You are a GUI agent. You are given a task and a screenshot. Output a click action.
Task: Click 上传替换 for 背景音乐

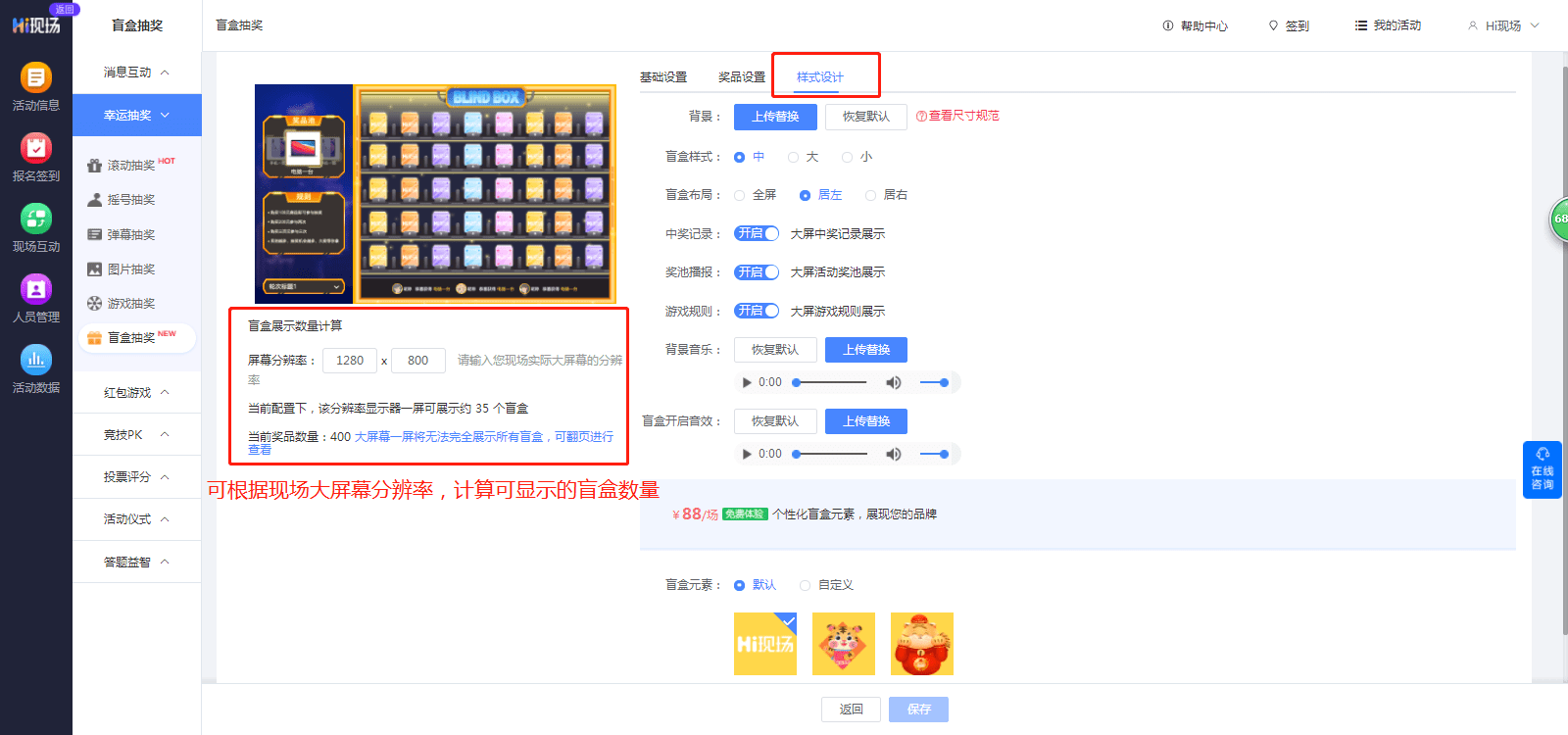point(866,350)
